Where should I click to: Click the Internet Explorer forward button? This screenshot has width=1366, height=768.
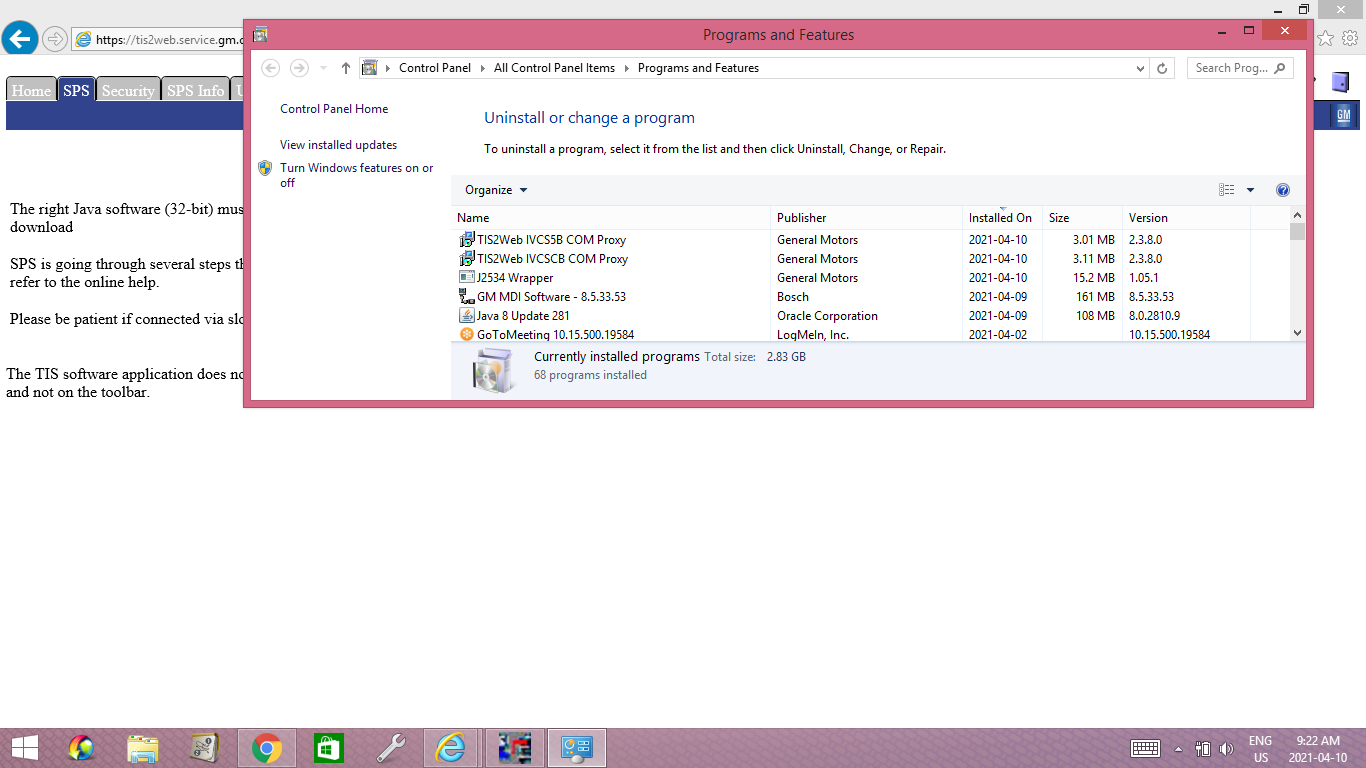(55, 39)
